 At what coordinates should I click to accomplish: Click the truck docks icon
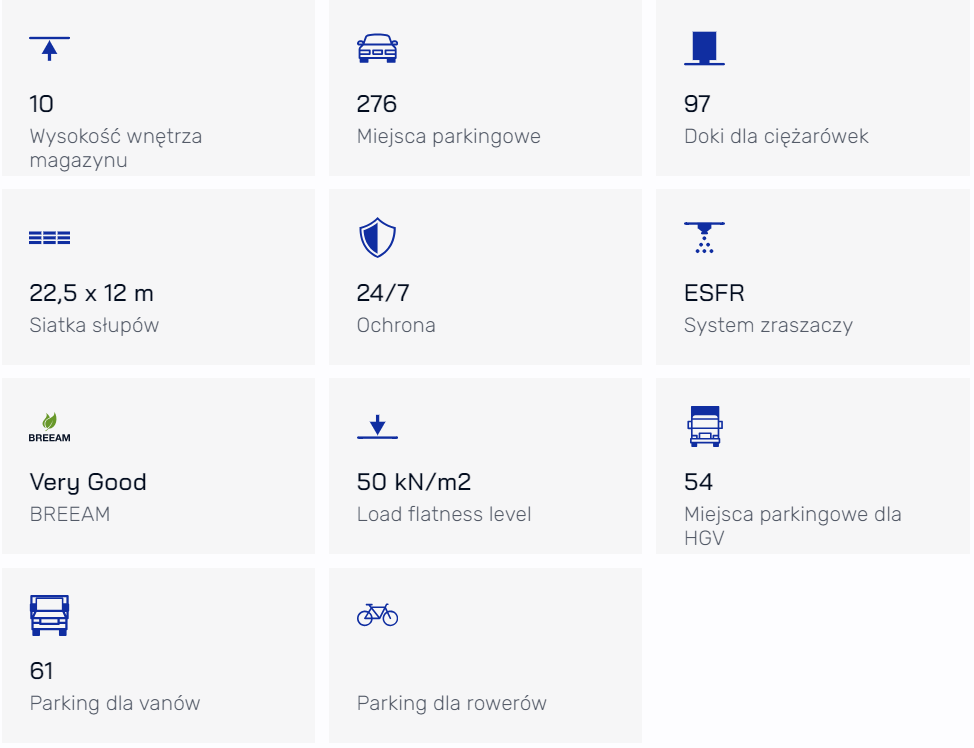coord(704,48)
